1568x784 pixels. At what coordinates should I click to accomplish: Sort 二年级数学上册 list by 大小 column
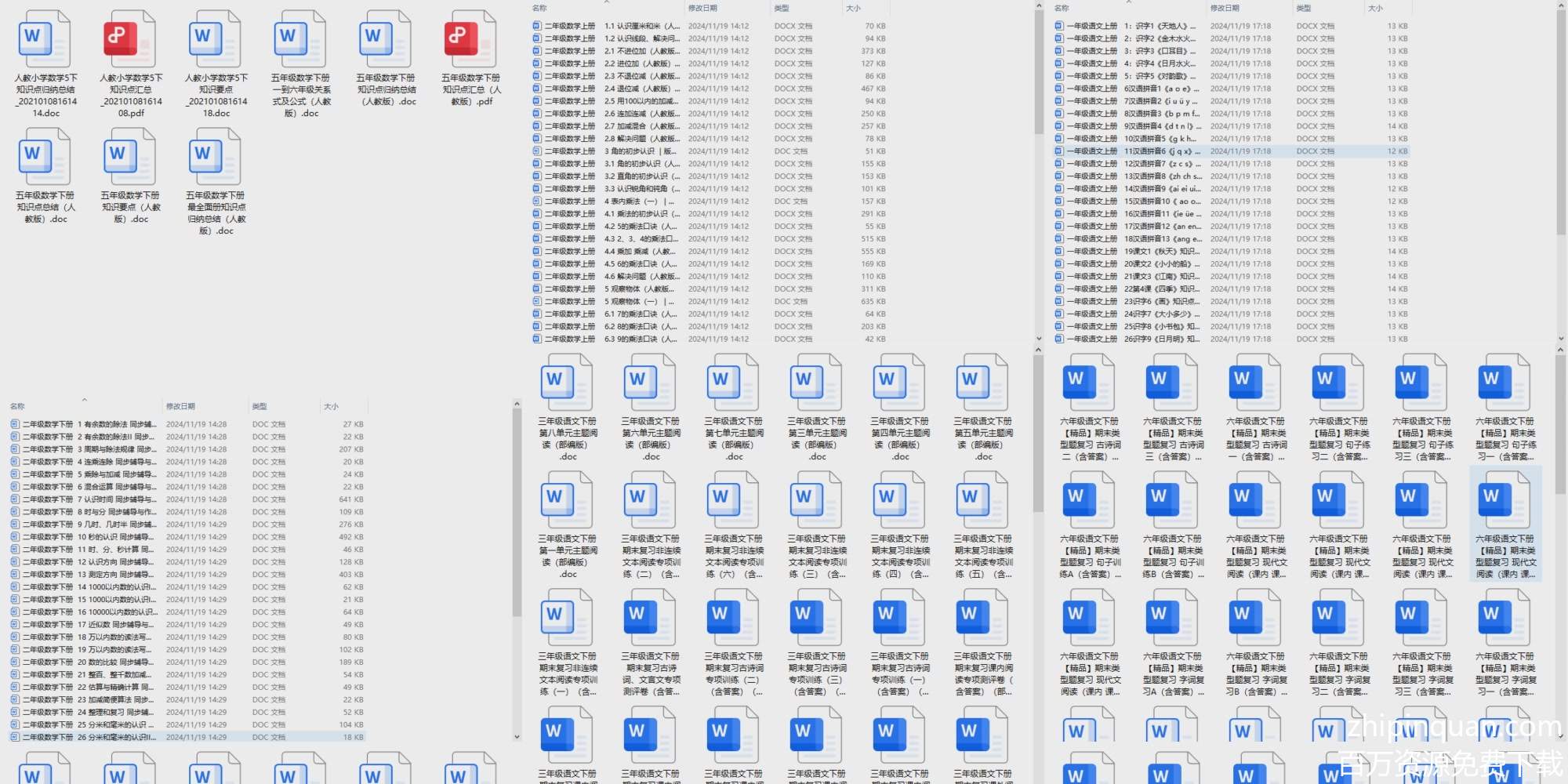(853, 8)
